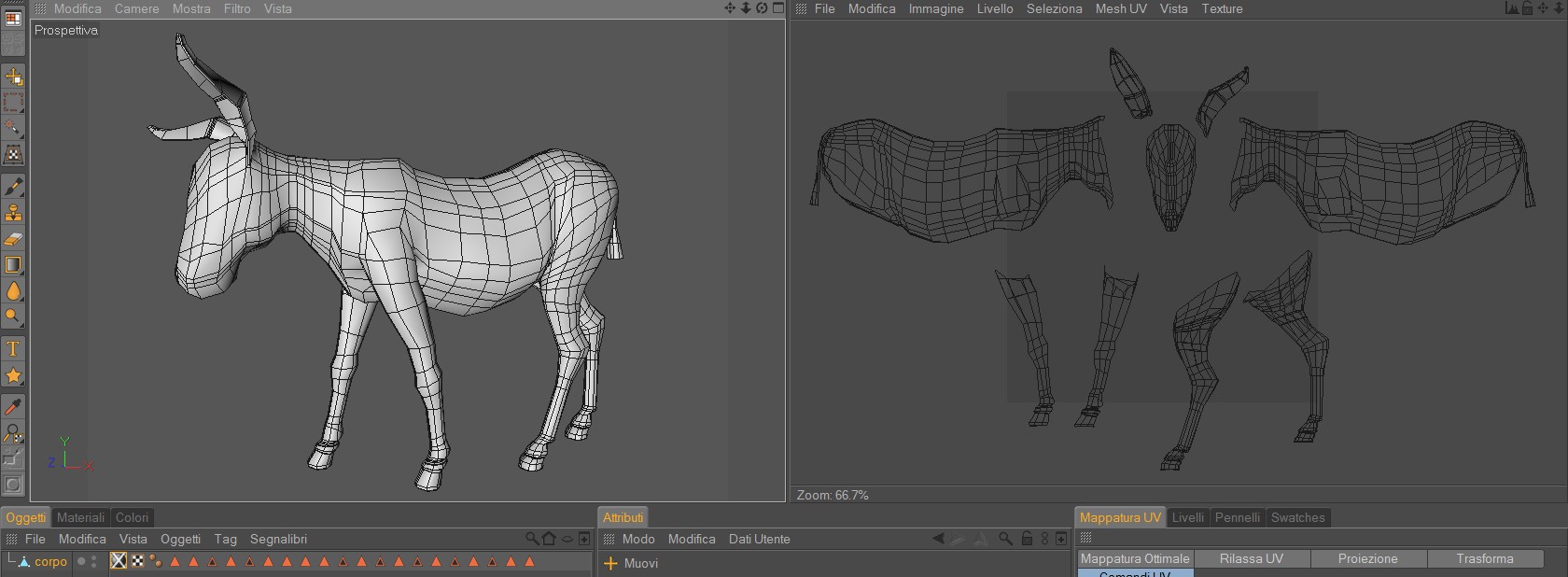Select the Magic Wand selection tool
Screen dimensions: 1568x577
[13, 127]
